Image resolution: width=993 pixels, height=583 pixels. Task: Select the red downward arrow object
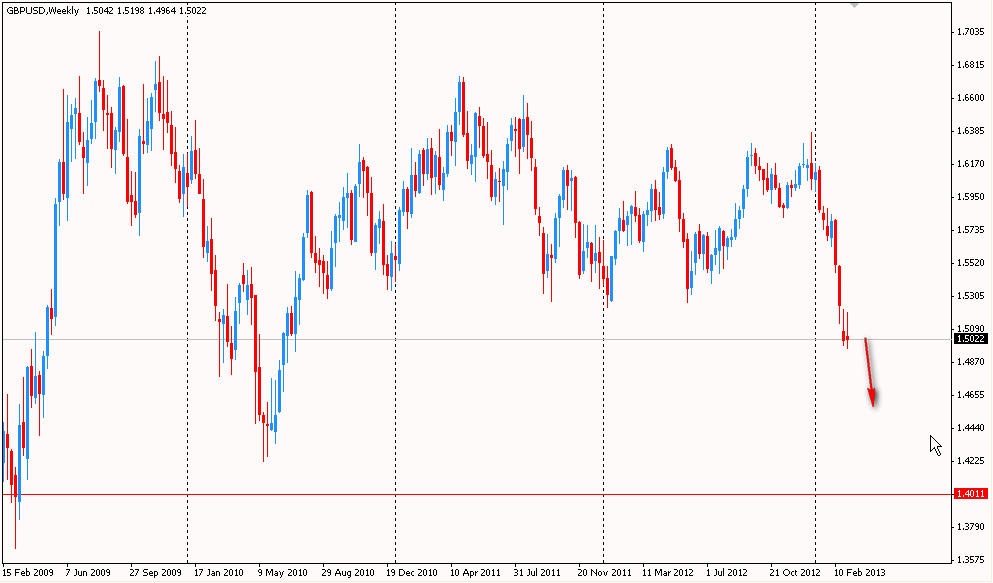click(870, 373)
